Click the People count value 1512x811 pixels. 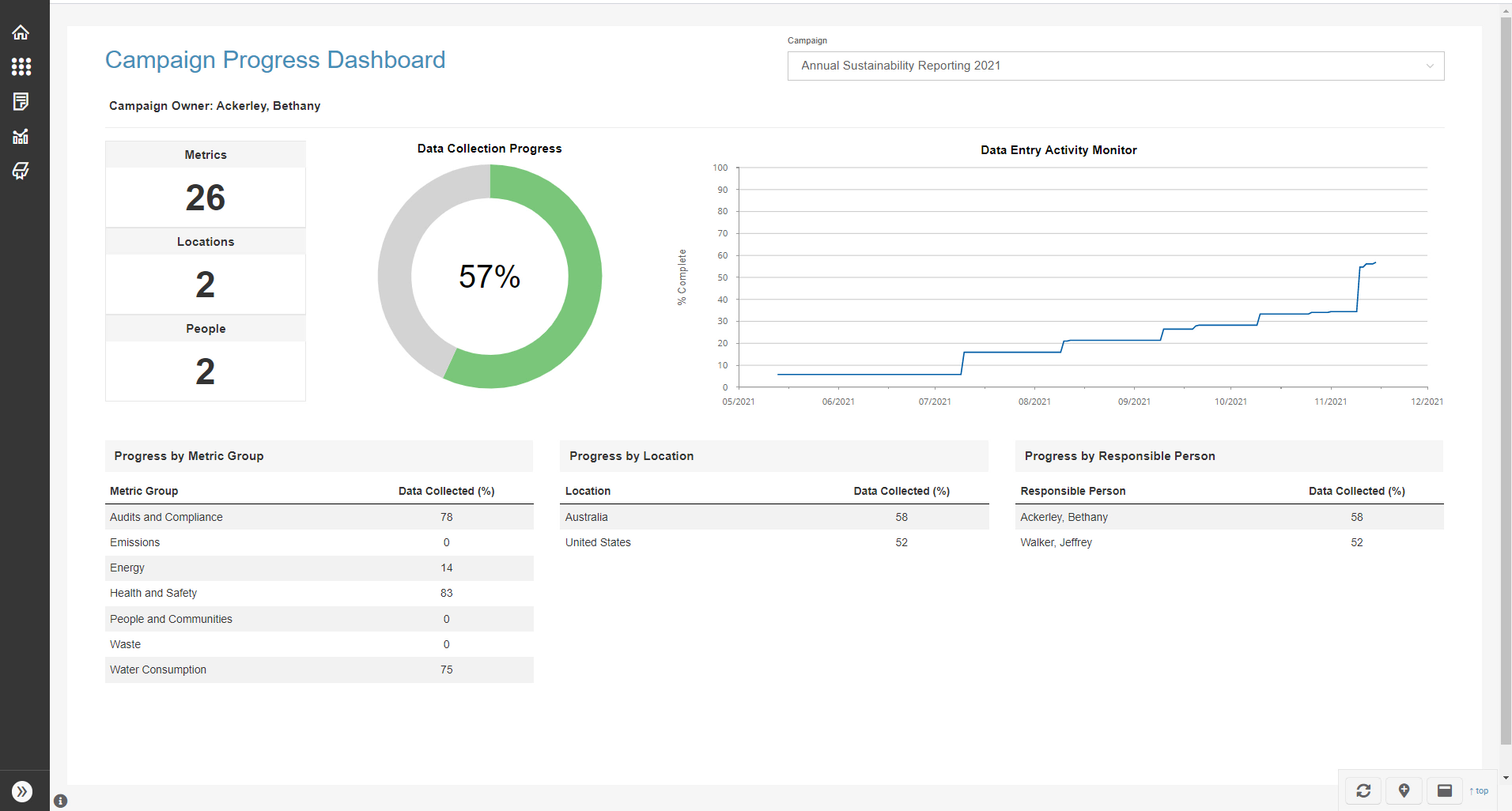pos(206,372)
